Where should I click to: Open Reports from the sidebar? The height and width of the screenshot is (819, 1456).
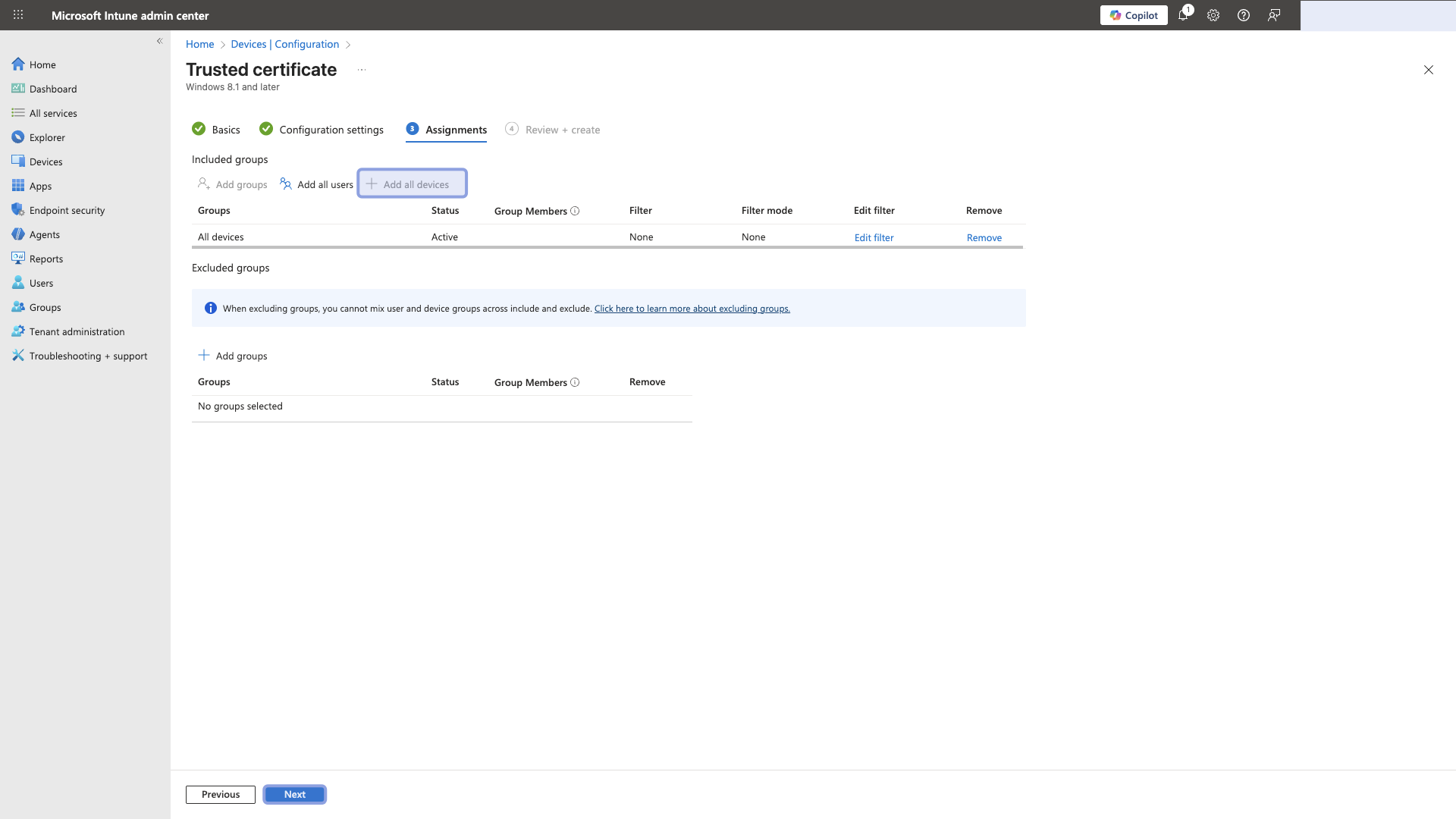[47, 259]
